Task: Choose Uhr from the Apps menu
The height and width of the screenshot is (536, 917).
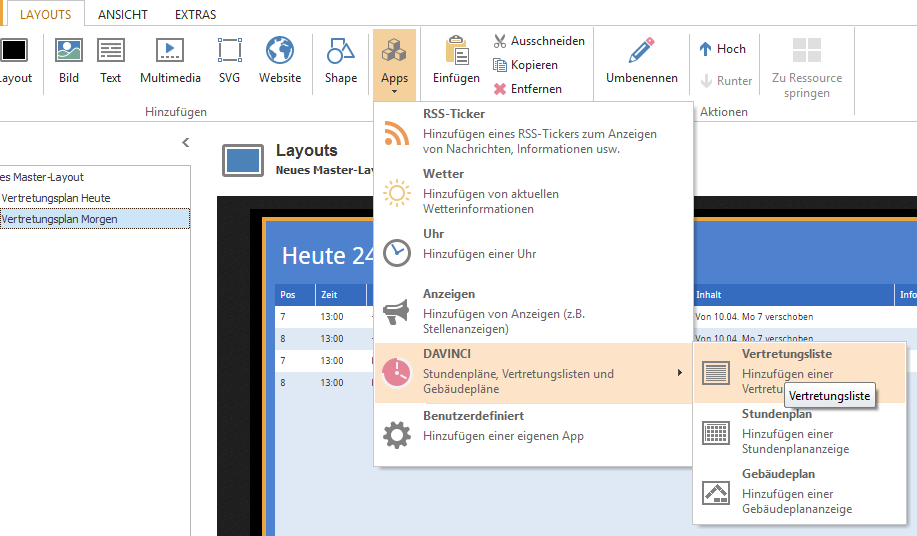Action: click(533, 253)
